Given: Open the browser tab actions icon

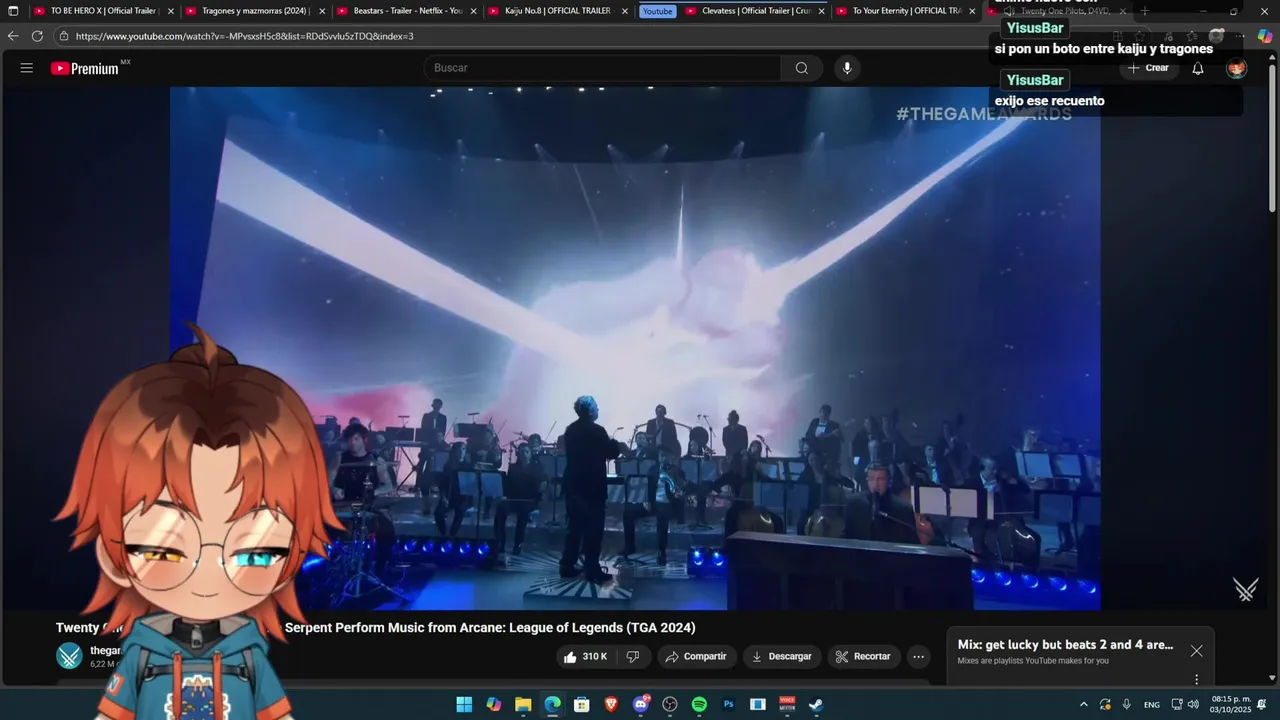Looking at the screenshot, I should (x=13, y=11).
